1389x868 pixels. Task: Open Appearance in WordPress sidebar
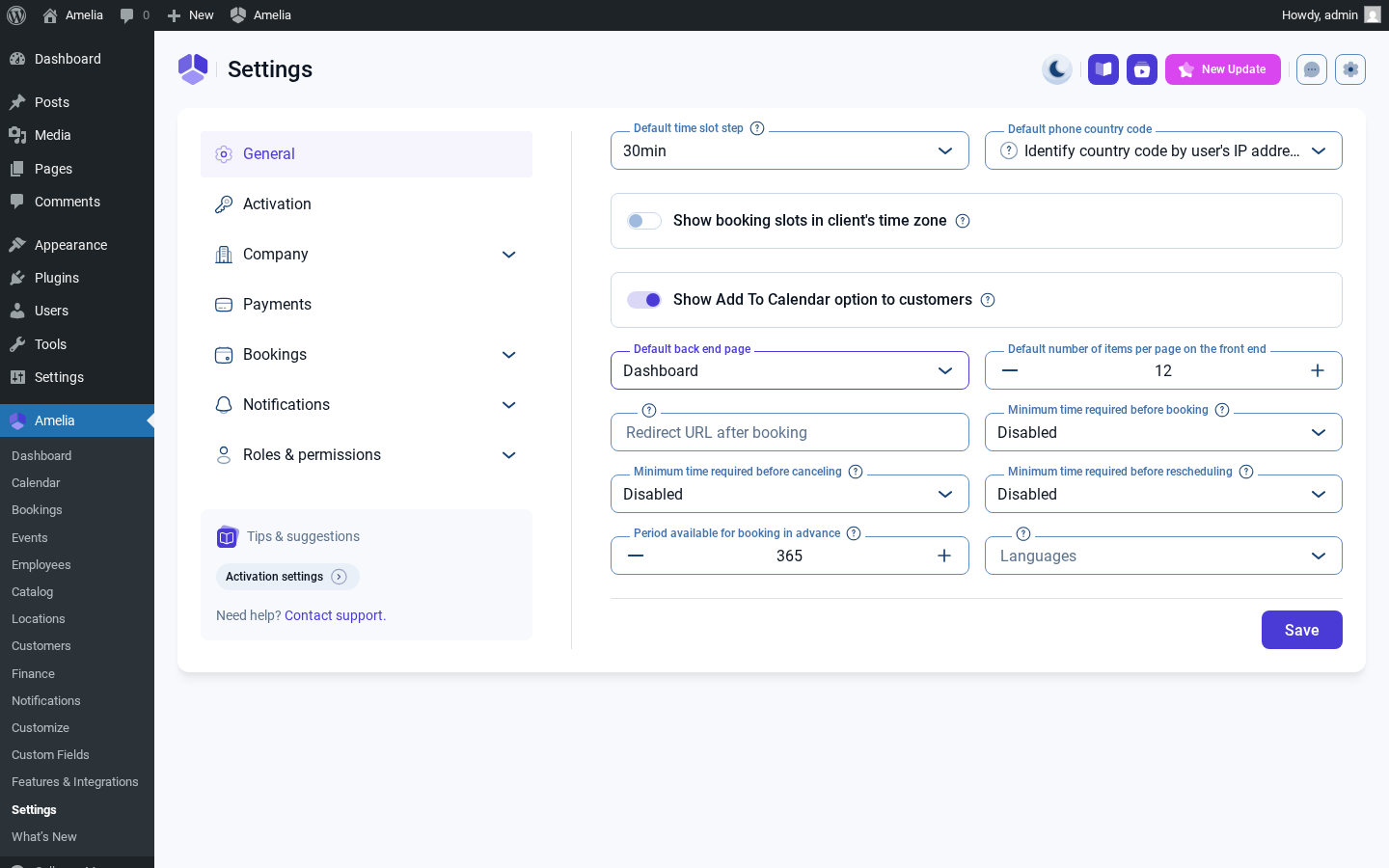[x=77, y=245]
